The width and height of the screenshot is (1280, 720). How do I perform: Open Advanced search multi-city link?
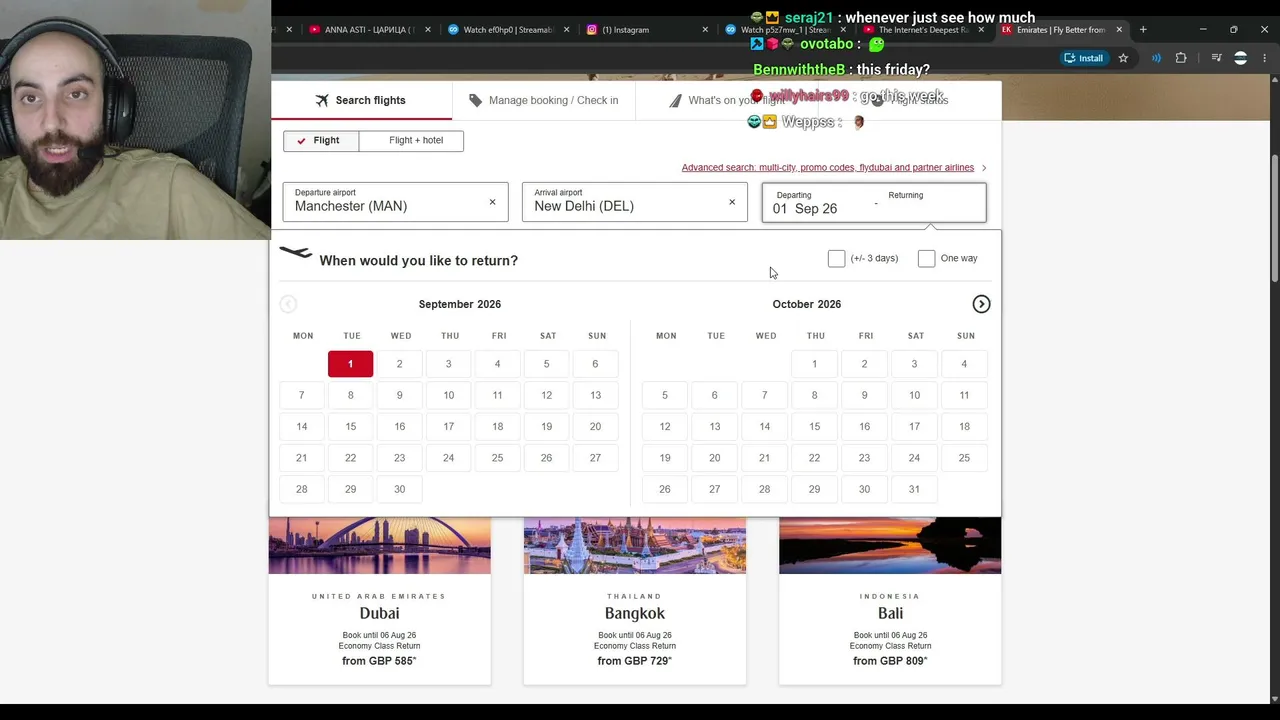(x=828, y=168)
